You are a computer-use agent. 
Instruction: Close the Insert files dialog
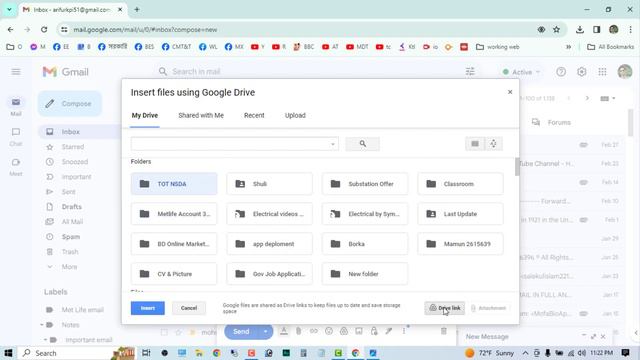pos(510,92)
